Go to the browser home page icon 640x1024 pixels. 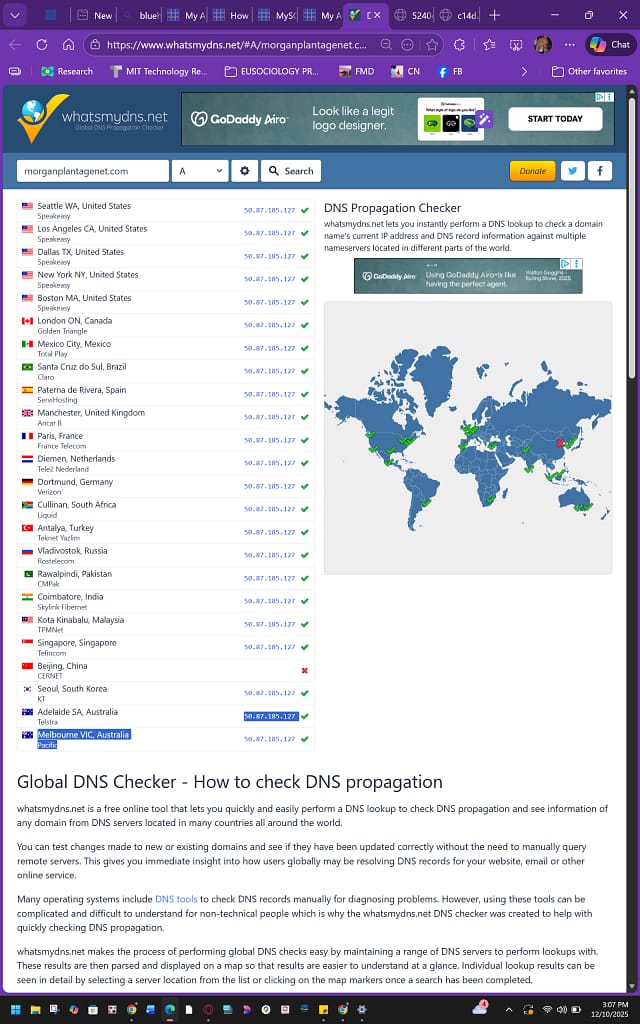(68, 45)
